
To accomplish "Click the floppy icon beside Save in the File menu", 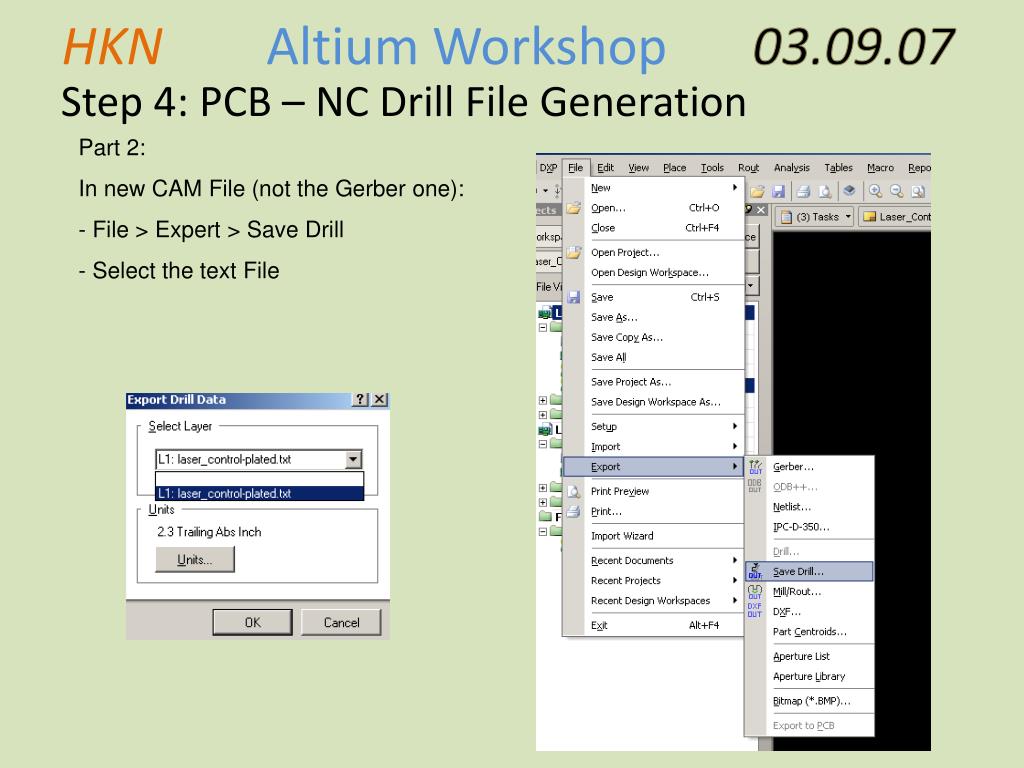I will [573, 297].
